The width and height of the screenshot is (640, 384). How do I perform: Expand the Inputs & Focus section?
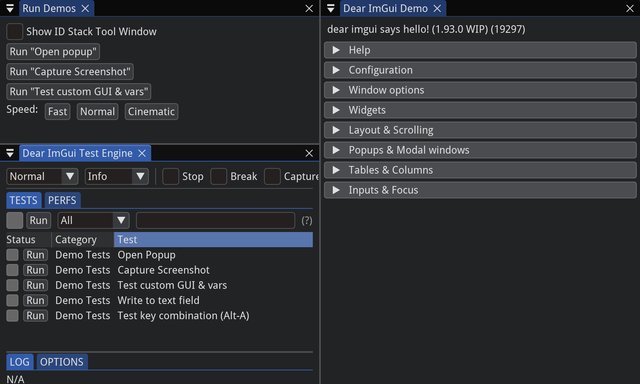pos(480,190)
